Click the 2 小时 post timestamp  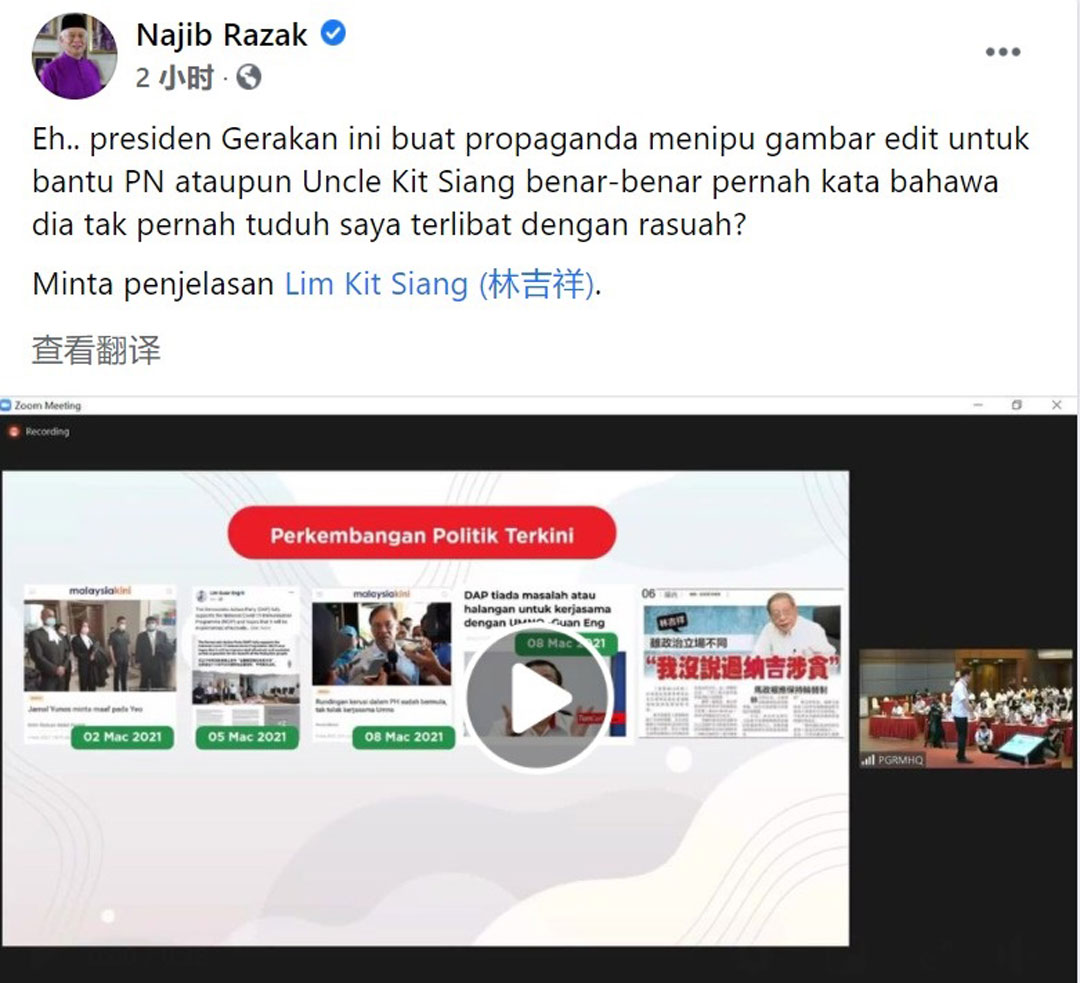tap(175, 77)
